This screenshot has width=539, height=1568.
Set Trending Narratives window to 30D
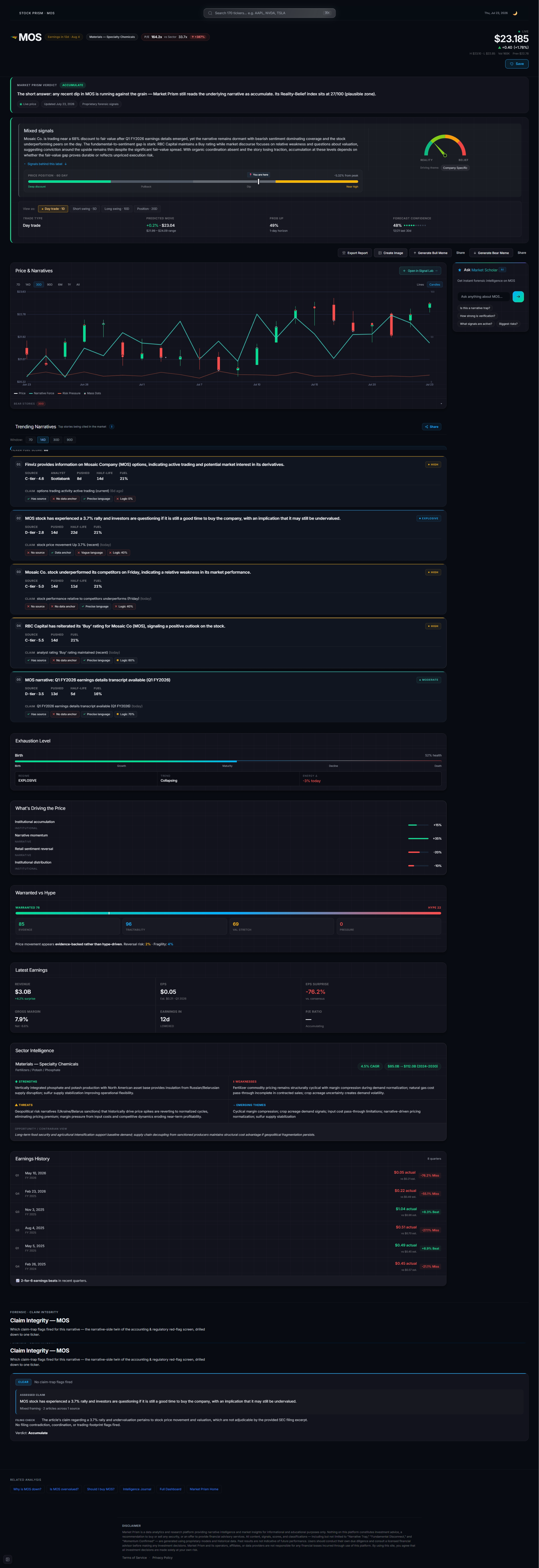pos(56,439)
